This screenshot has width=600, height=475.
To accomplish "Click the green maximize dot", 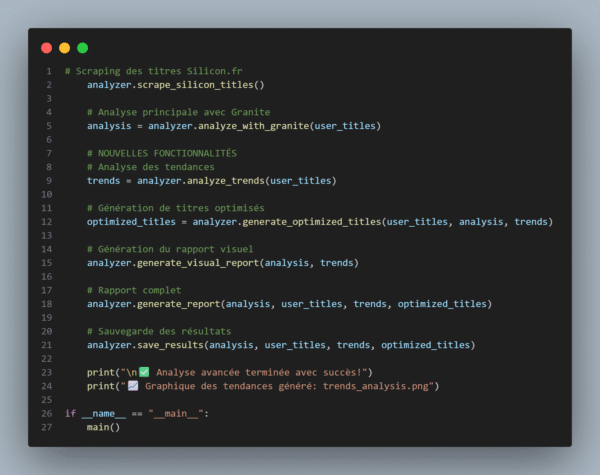I will pos(82,47).
